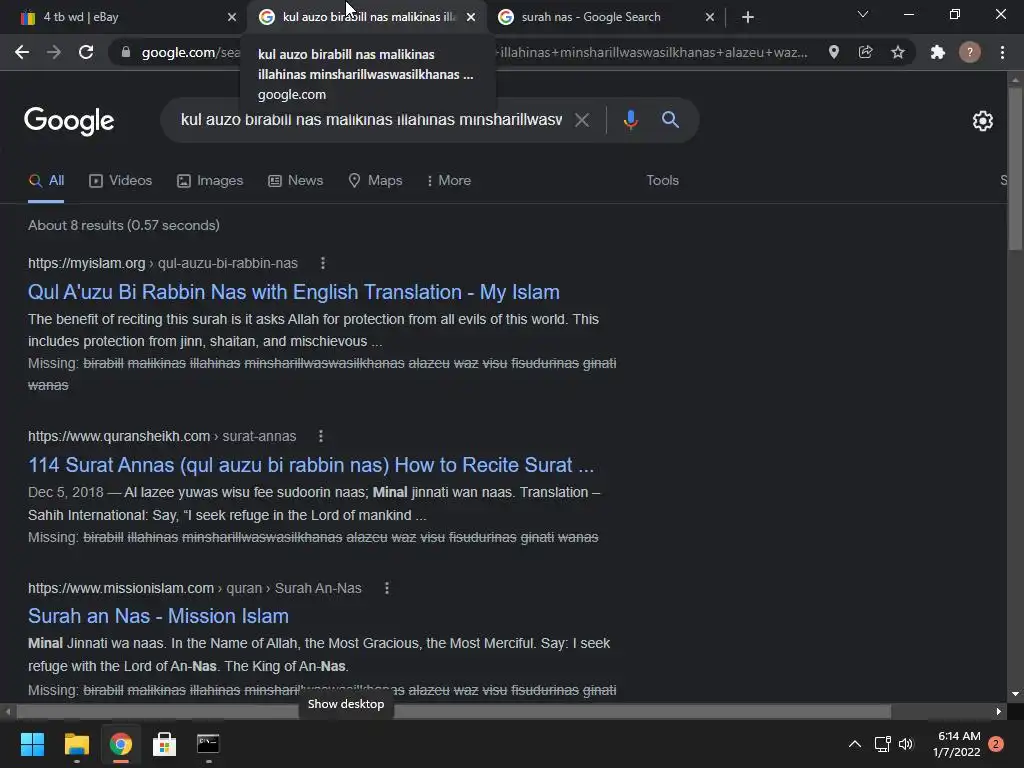The height and width of the screenshot is (768, 1024).
Task: Click 'About 8 results (0.57 seconds)' text
Action: pos(123,225)
